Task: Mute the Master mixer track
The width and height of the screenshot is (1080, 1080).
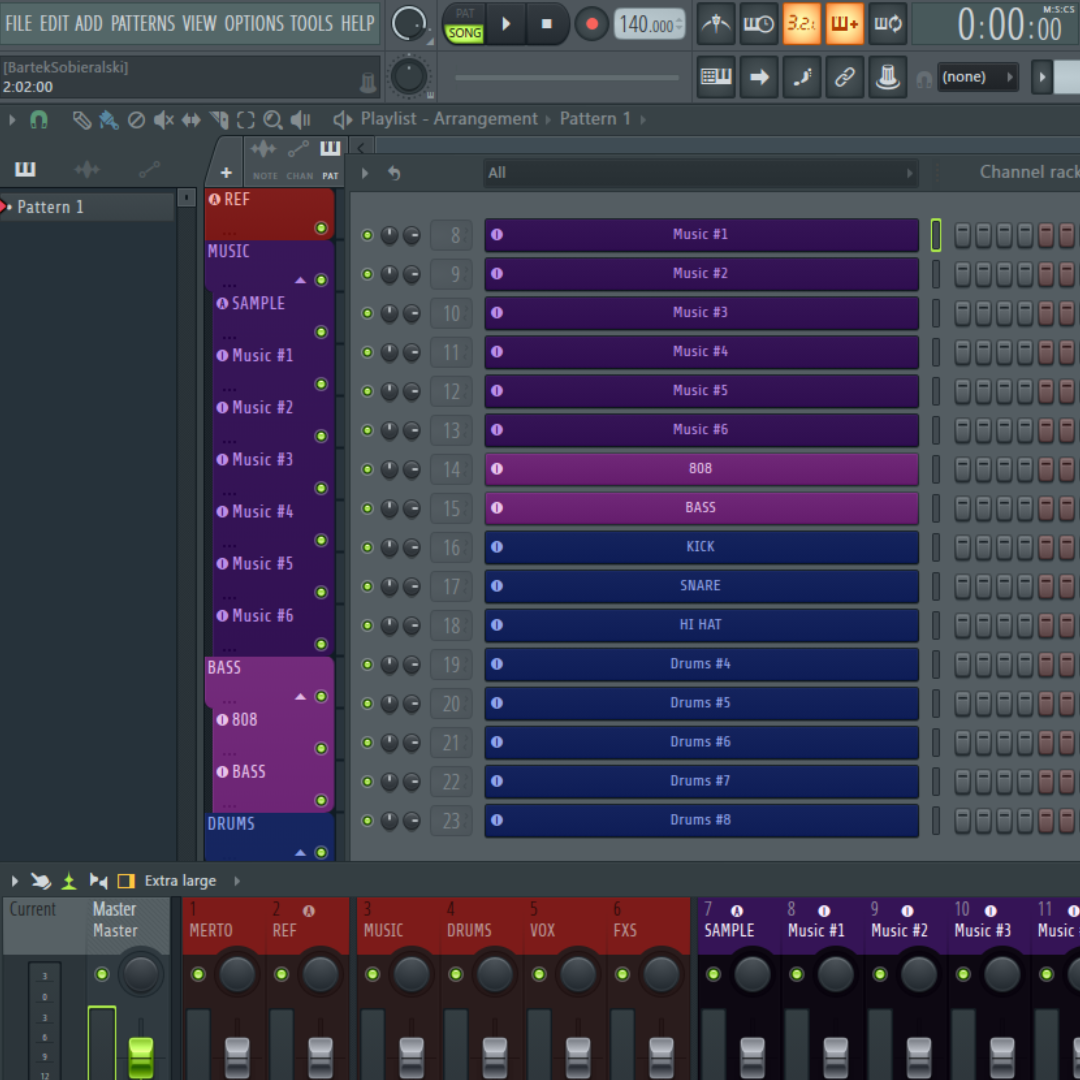Action: coord(102,974)
